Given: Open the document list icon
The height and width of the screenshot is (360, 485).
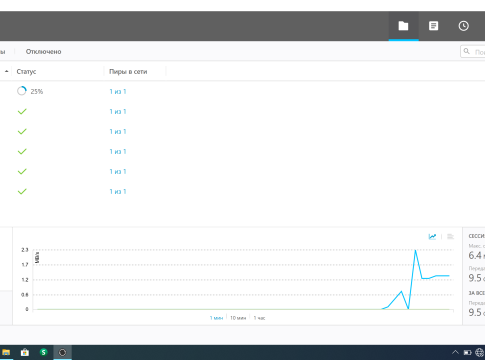Looking at the screenshot, I should pos(433,26).
